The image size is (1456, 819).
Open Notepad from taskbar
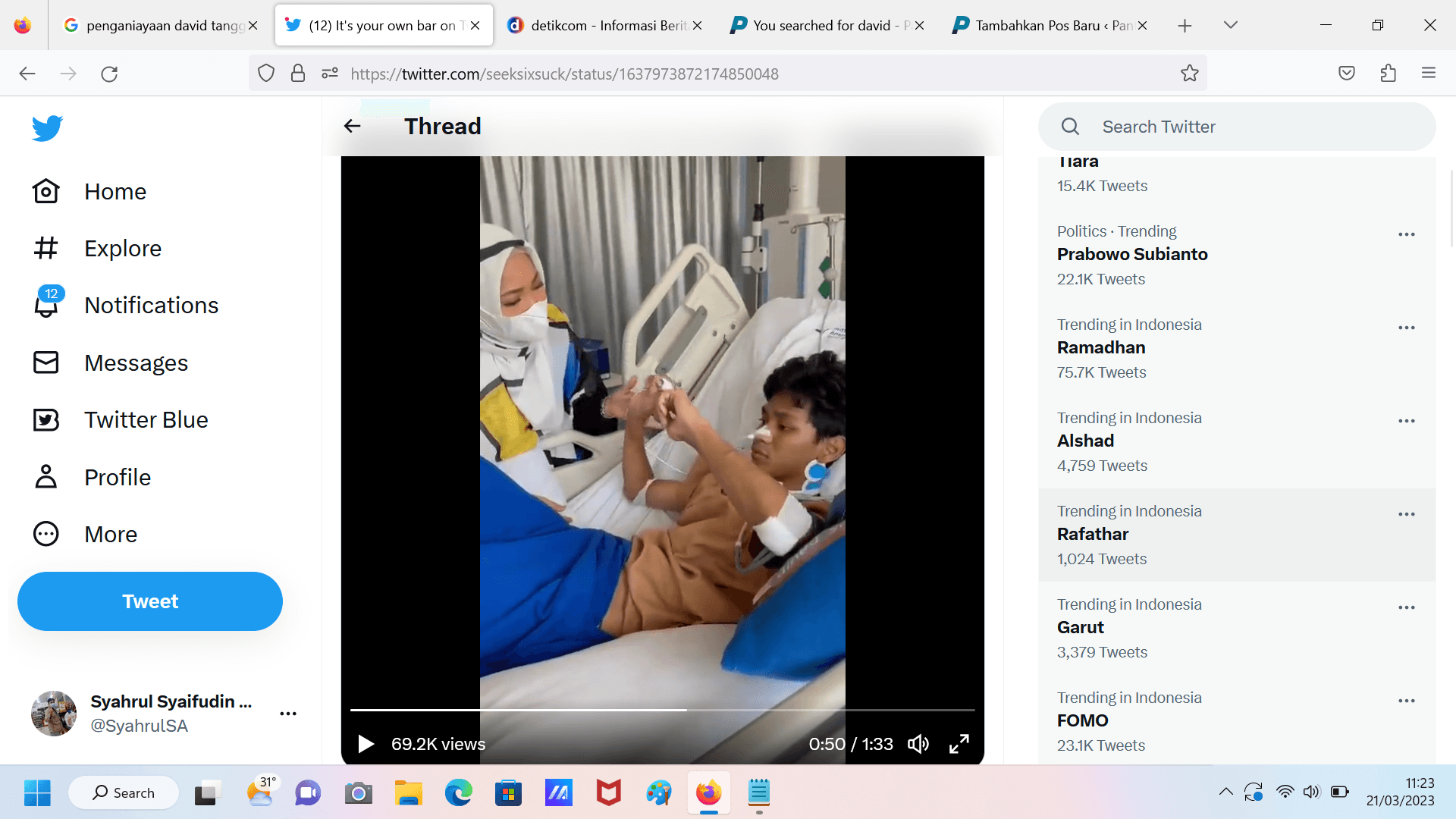(758, 792)
